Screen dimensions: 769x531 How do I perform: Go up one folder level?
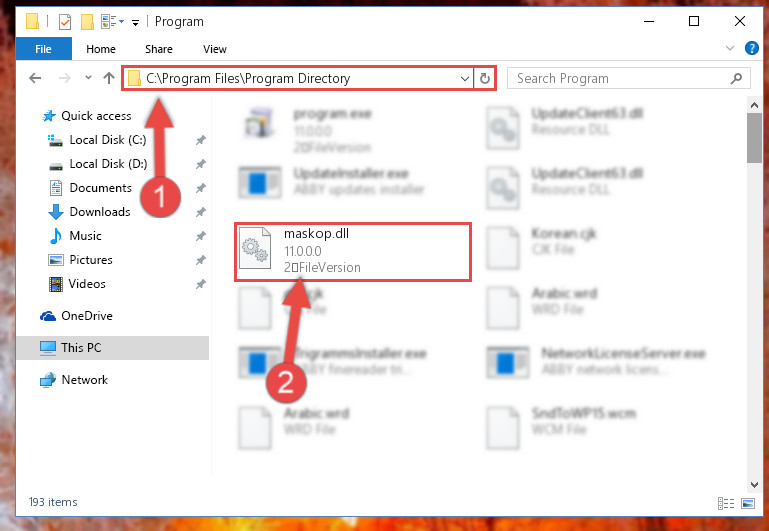109,78
